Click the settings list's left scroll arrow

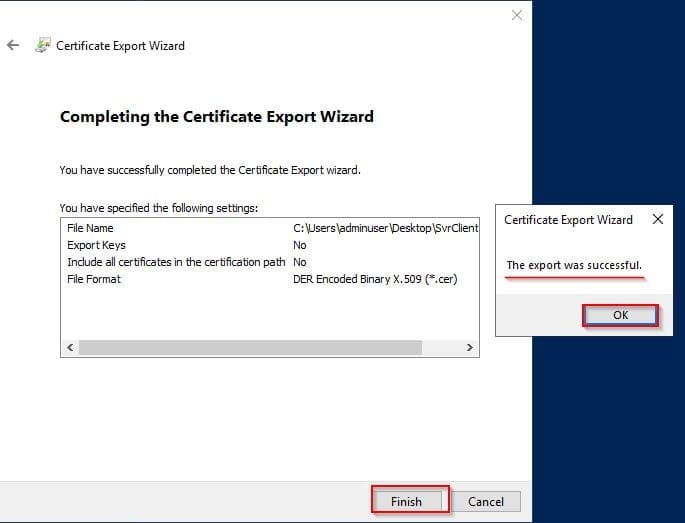(69, 347)
